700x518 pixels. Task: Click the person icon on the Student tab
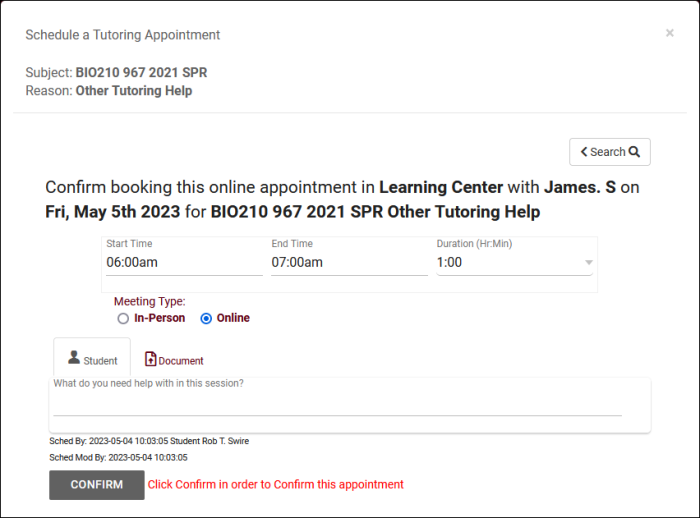pos(73,358)
